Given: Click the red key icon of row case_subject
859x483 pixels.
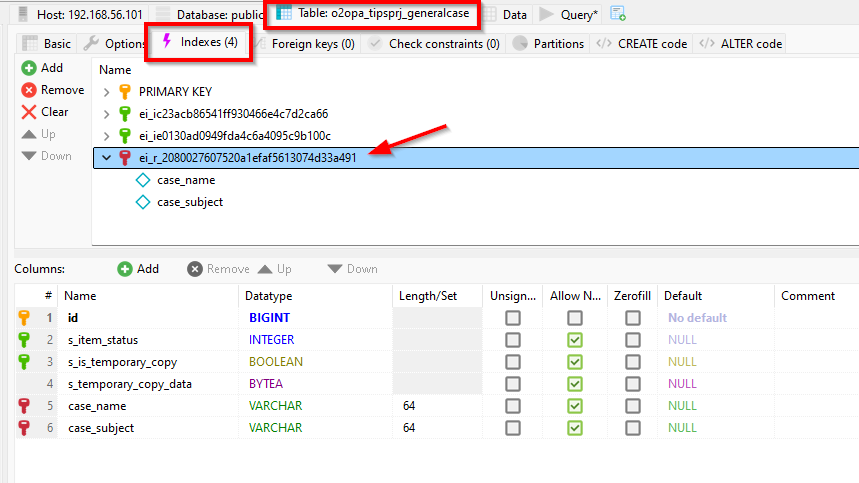Looking at the screenshot, I should click(25, 428).
